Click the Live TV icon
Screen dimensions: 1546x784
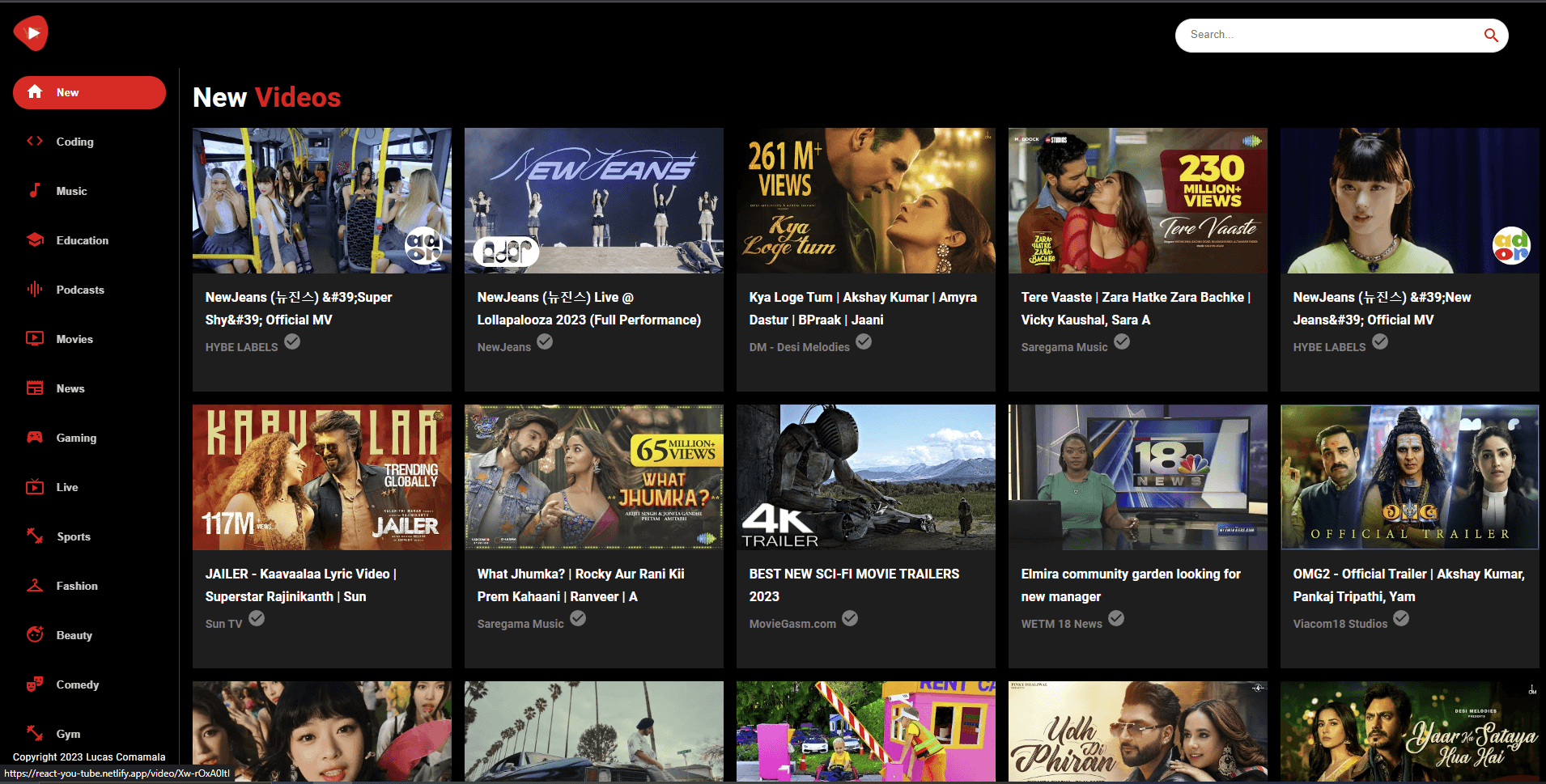pyautogui.click(x=35, y=487)
